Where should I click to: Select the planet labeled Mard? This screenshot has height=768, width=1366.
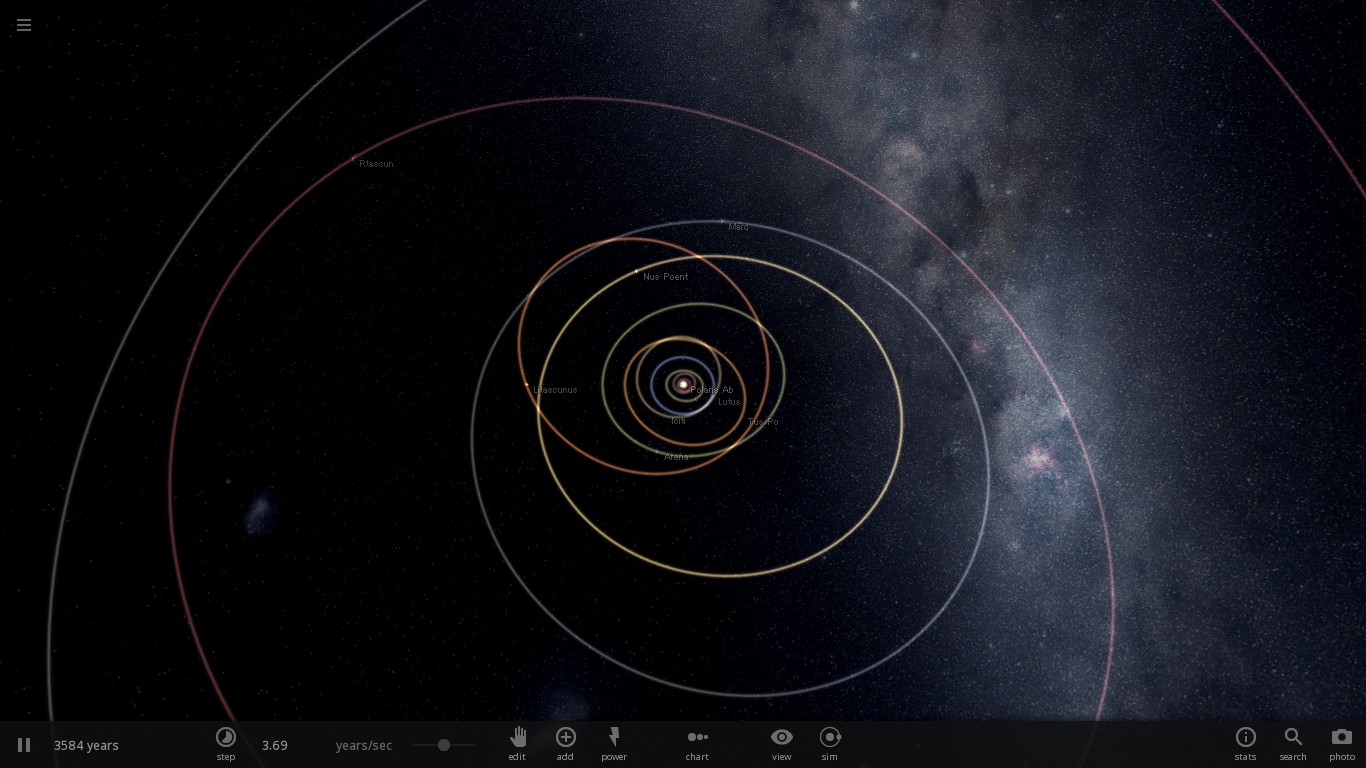click(x=738, y=227)
